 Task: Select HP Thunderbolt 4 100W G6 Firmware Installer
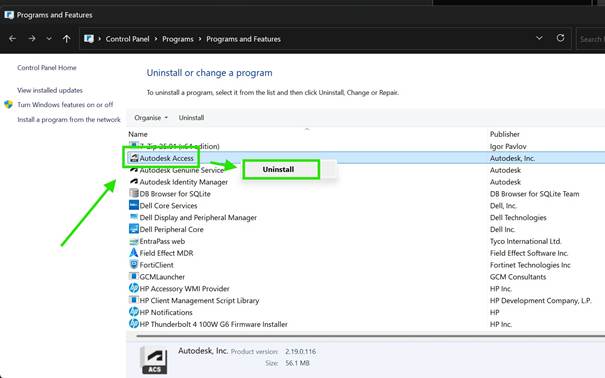(x=213, y=324)
